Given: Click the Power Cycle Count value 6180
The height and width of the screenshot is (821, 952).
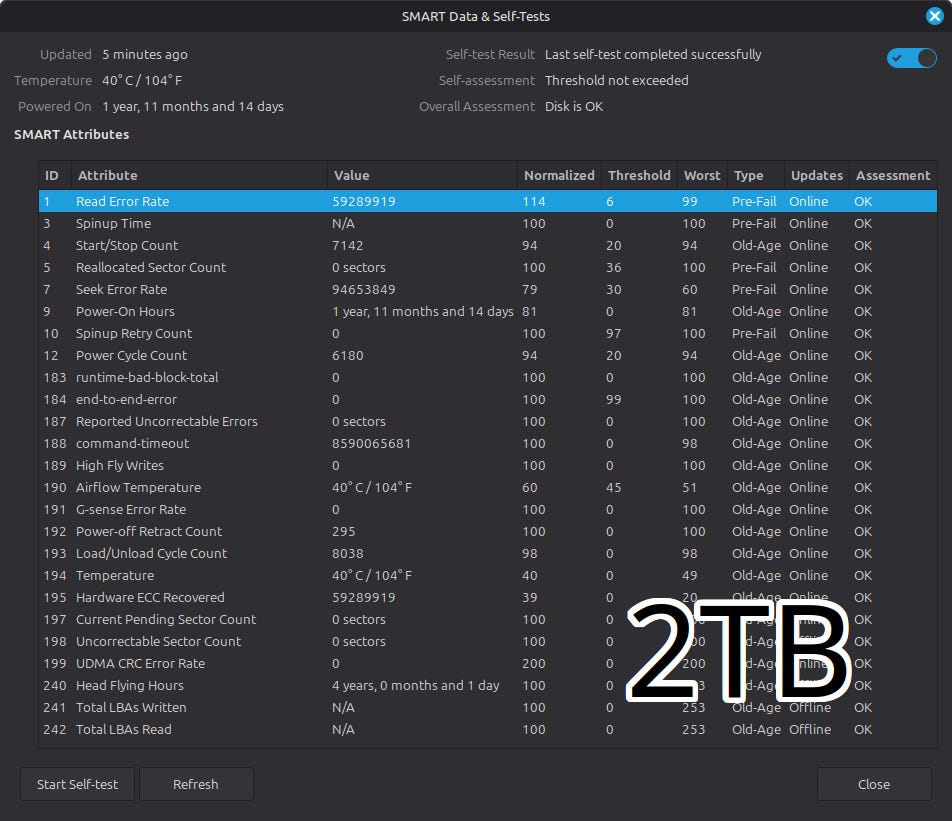Looking at the screenshot, I should pos(347,355).
